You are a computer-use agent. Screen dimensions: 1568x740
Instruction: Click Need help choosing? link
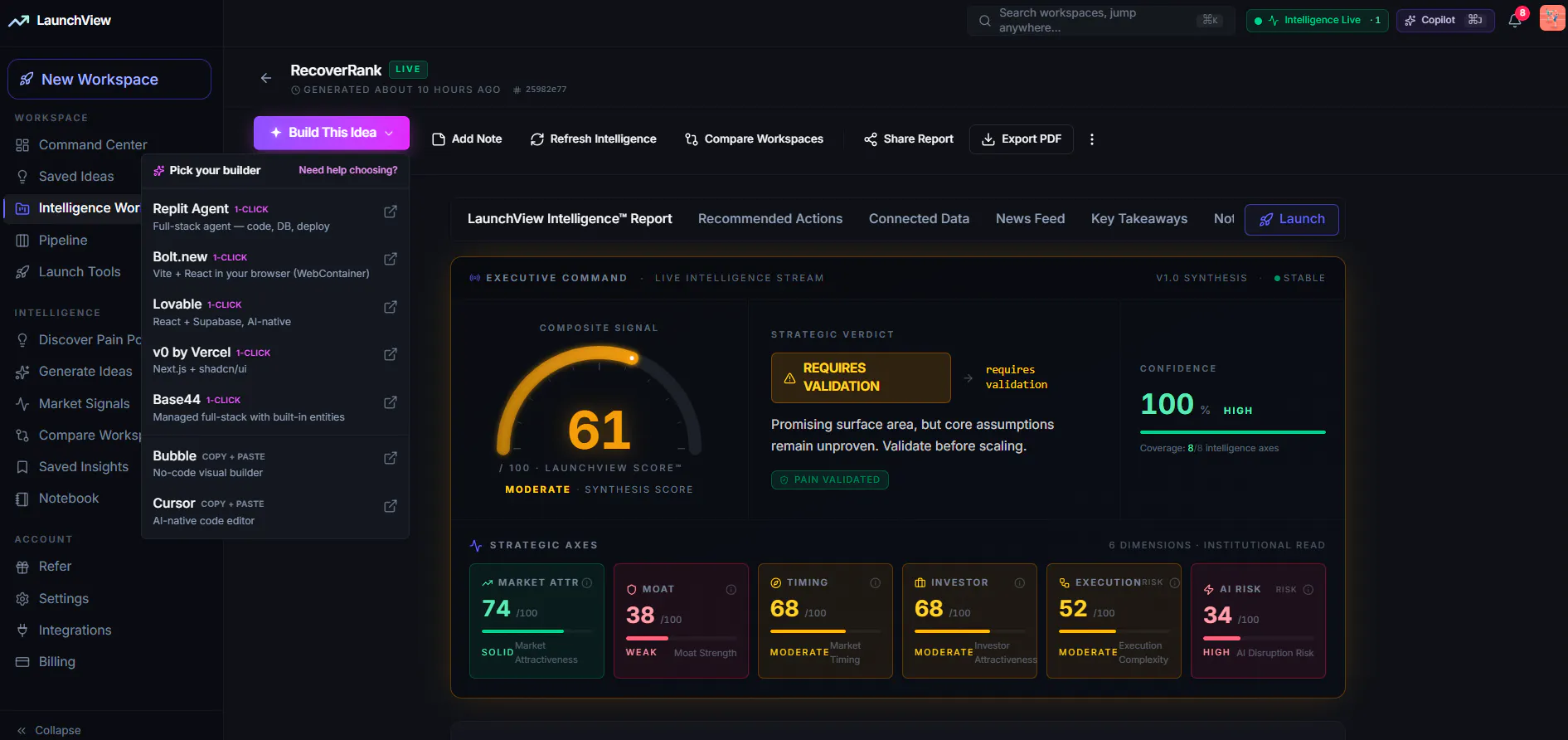click(348, 170)
